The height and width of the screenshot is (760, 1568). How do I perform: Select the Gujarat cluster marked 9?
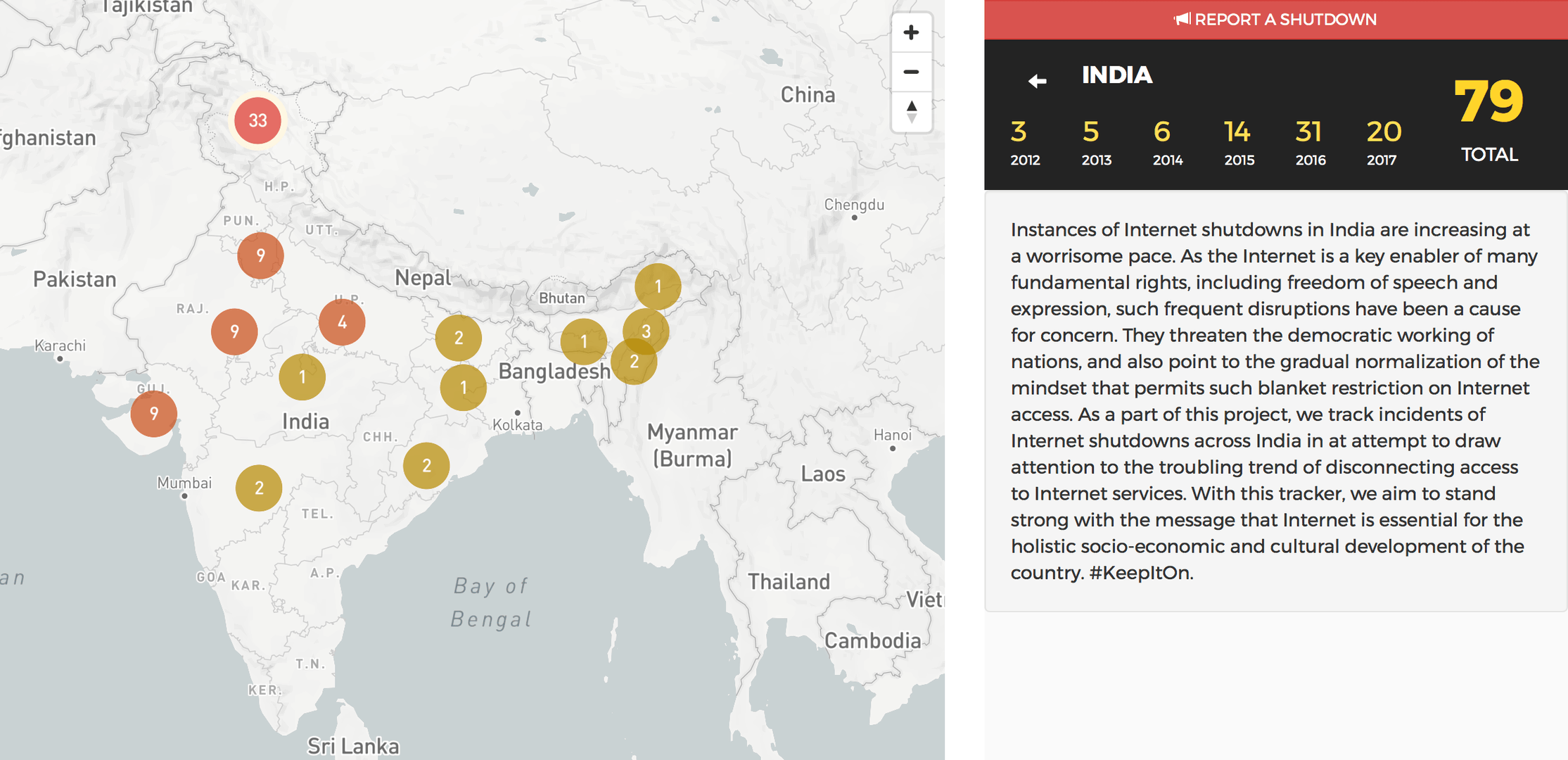coord(153,414)
